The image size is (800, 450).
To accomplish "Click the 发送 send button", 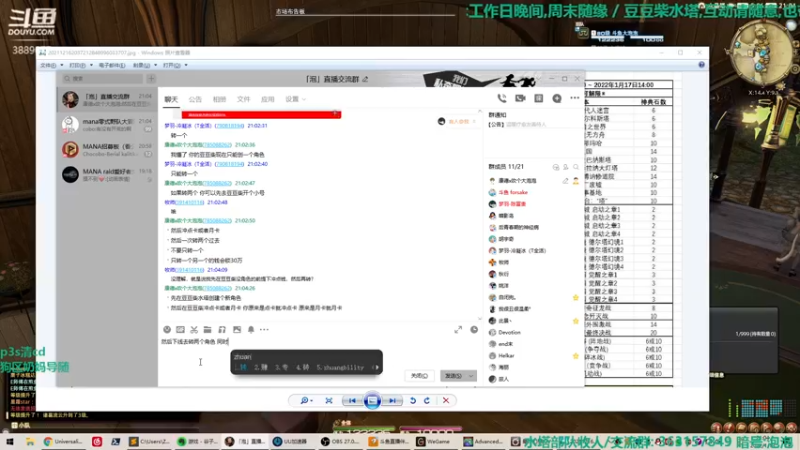I will 453,376.
